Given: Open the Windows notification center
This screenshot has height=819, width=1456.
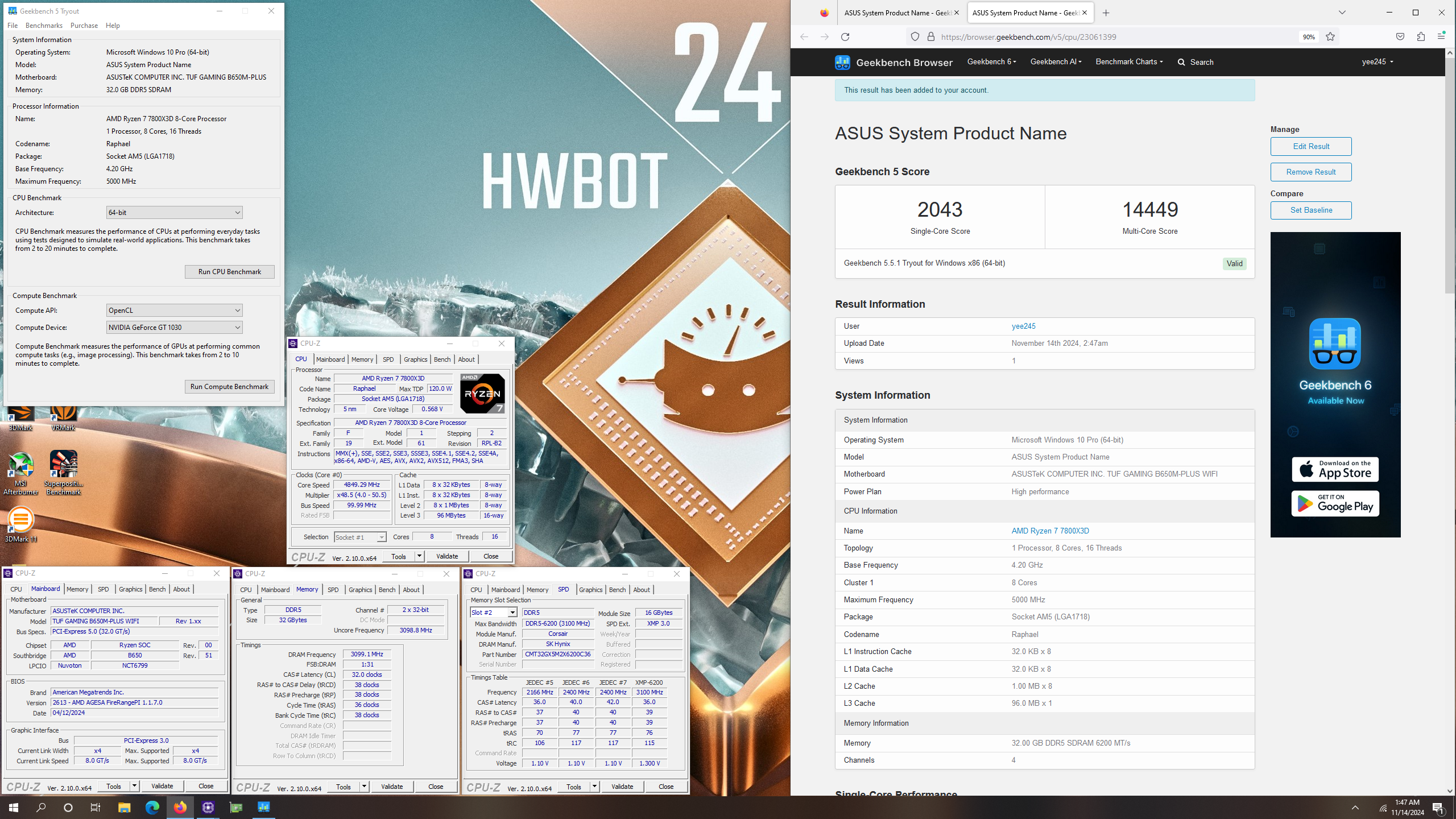Looking at the screenshot, I should click(1438, 808).
